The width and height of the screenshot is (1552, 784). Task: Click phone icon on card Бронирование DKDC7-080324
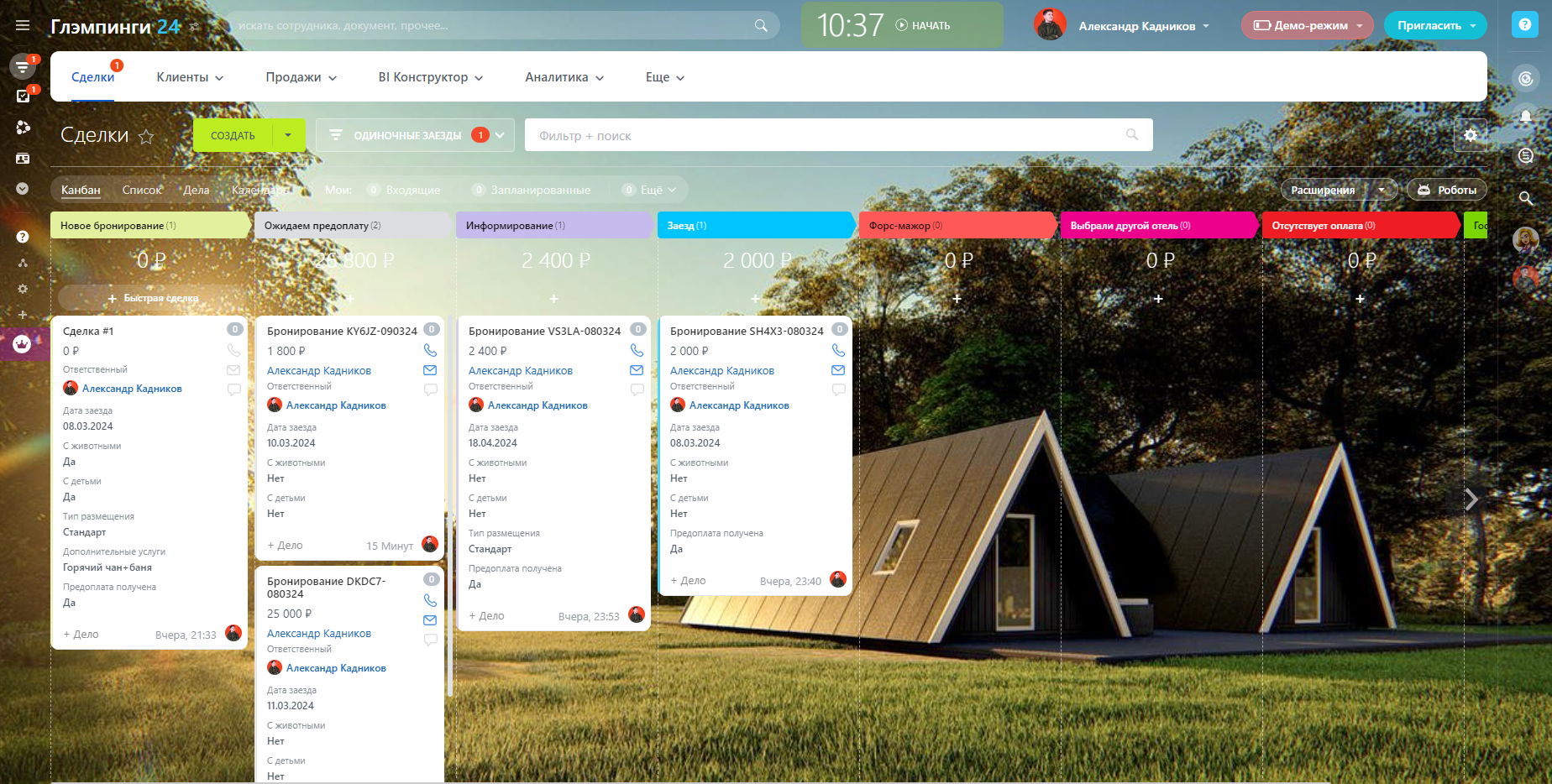[431, 600]
